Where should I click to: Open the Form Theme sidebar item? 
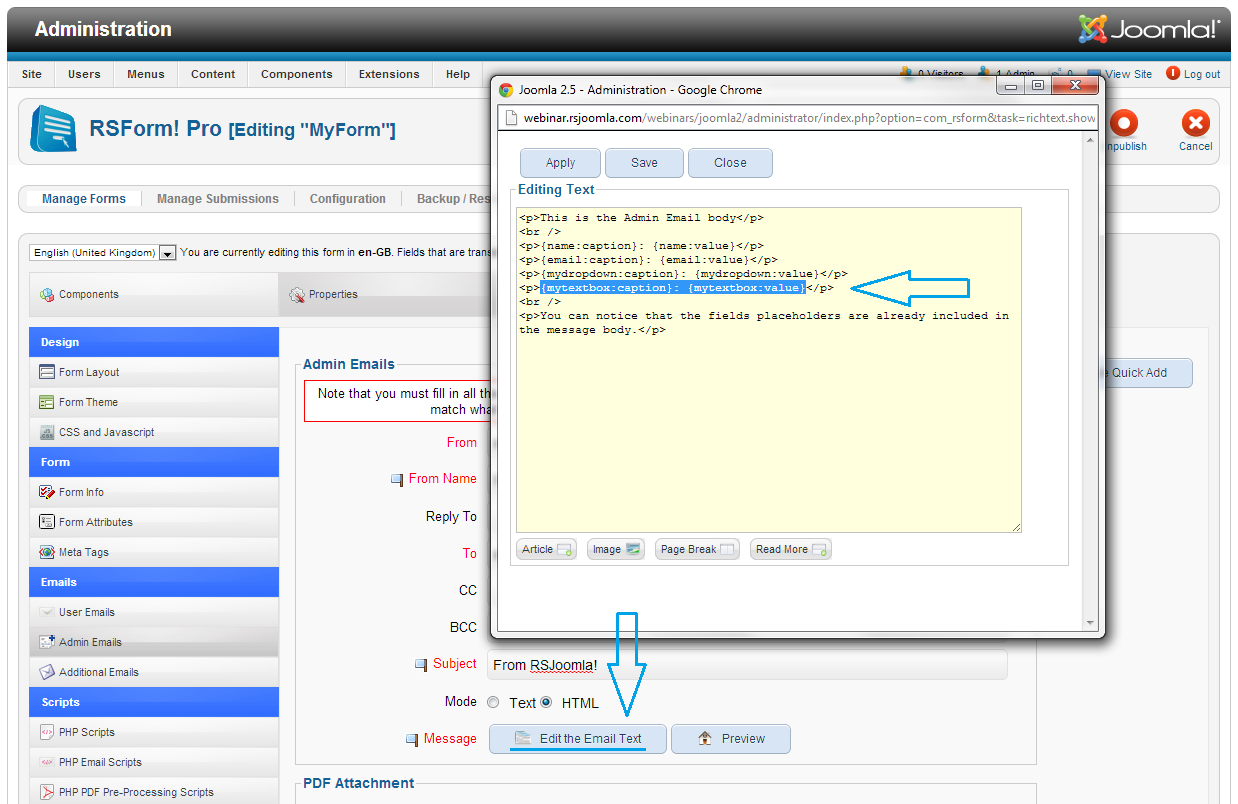coord(154,402)
